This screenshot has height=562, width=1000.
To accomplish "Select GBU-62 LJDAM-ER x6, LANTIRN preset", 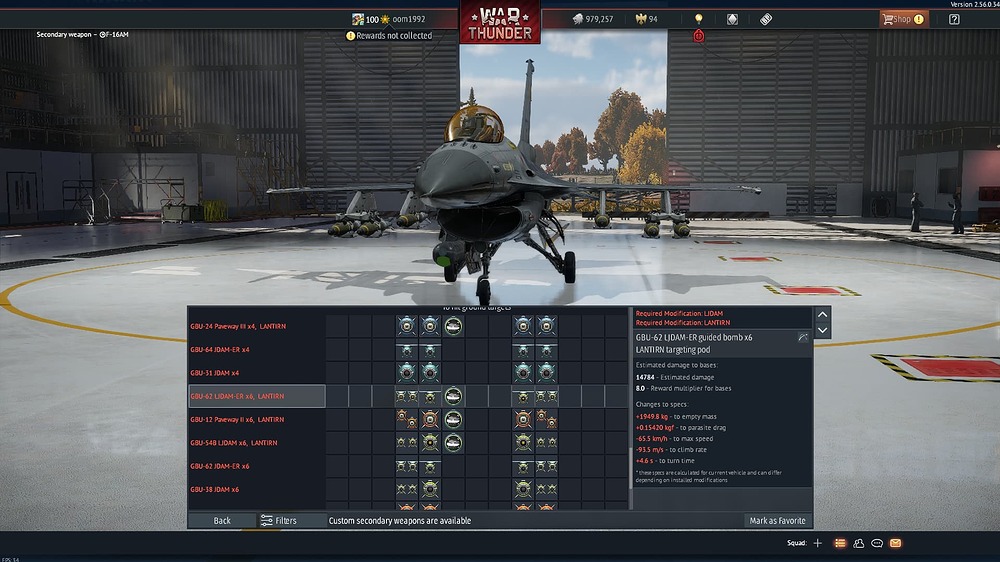I will coord(257,396).
